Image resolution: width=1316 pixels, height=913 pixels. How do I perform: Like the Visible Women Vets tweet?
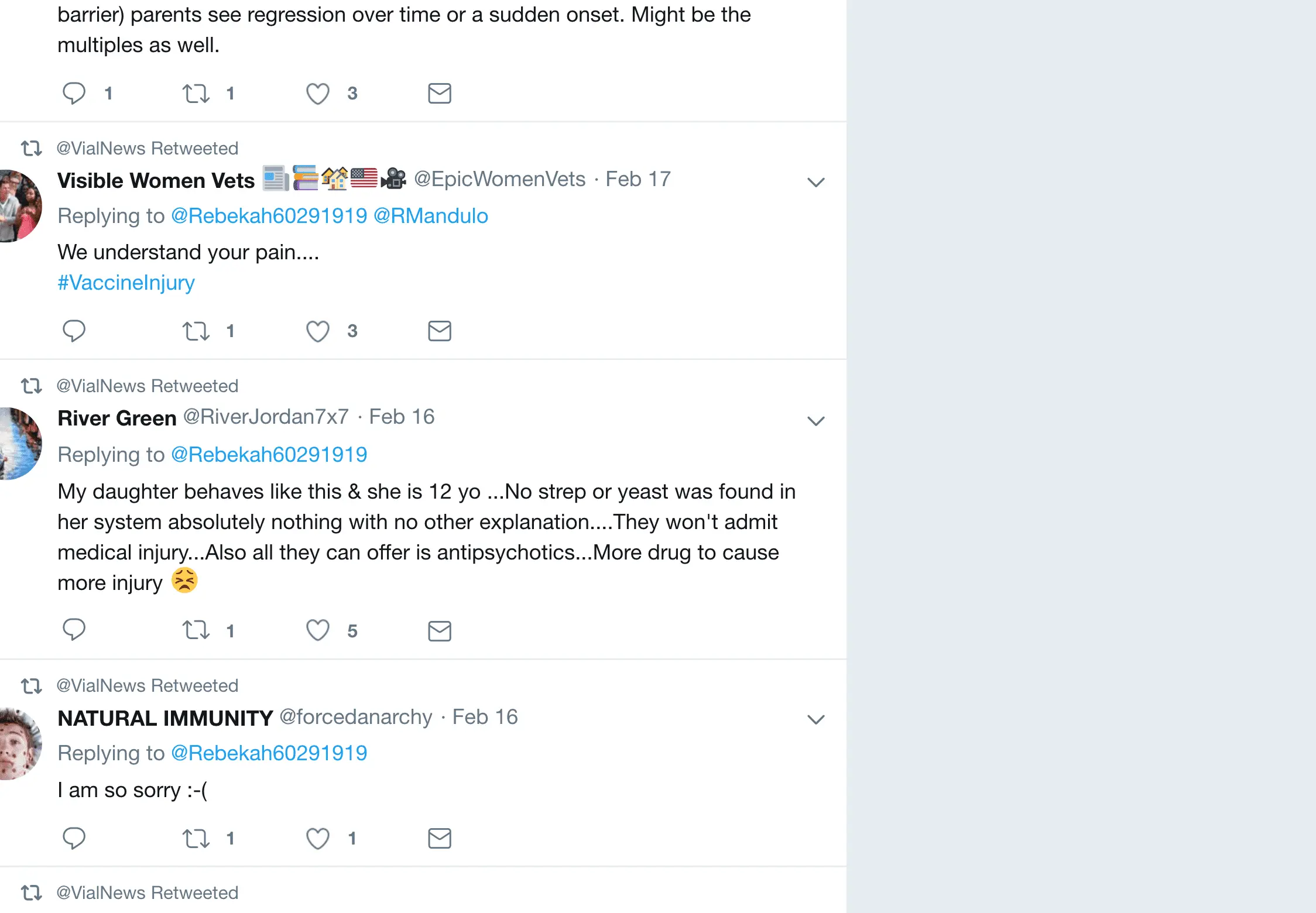coord(318,331)
